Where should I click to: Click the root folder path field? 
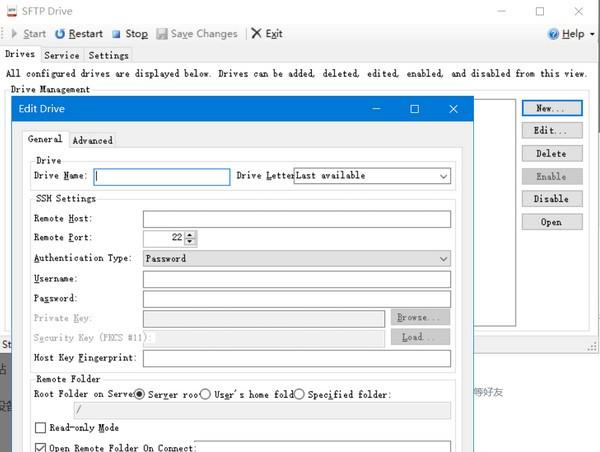[x=262, y=410]
